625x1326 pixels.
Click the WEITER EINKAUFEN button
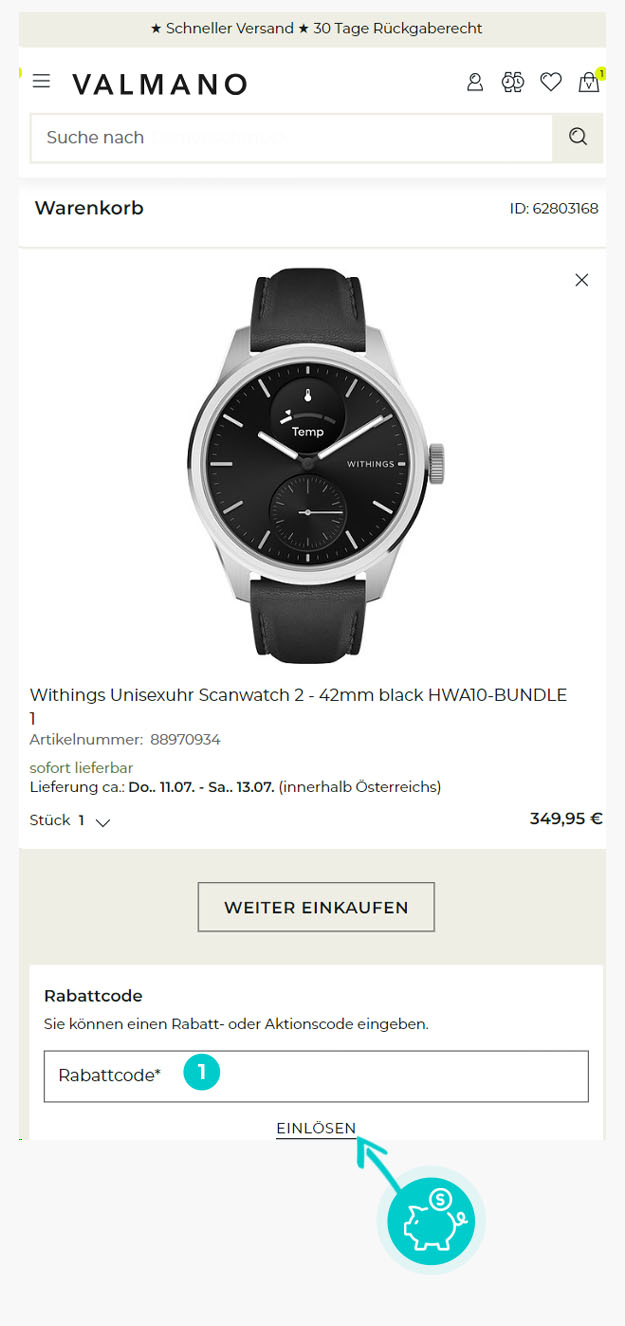coord(316,907)
